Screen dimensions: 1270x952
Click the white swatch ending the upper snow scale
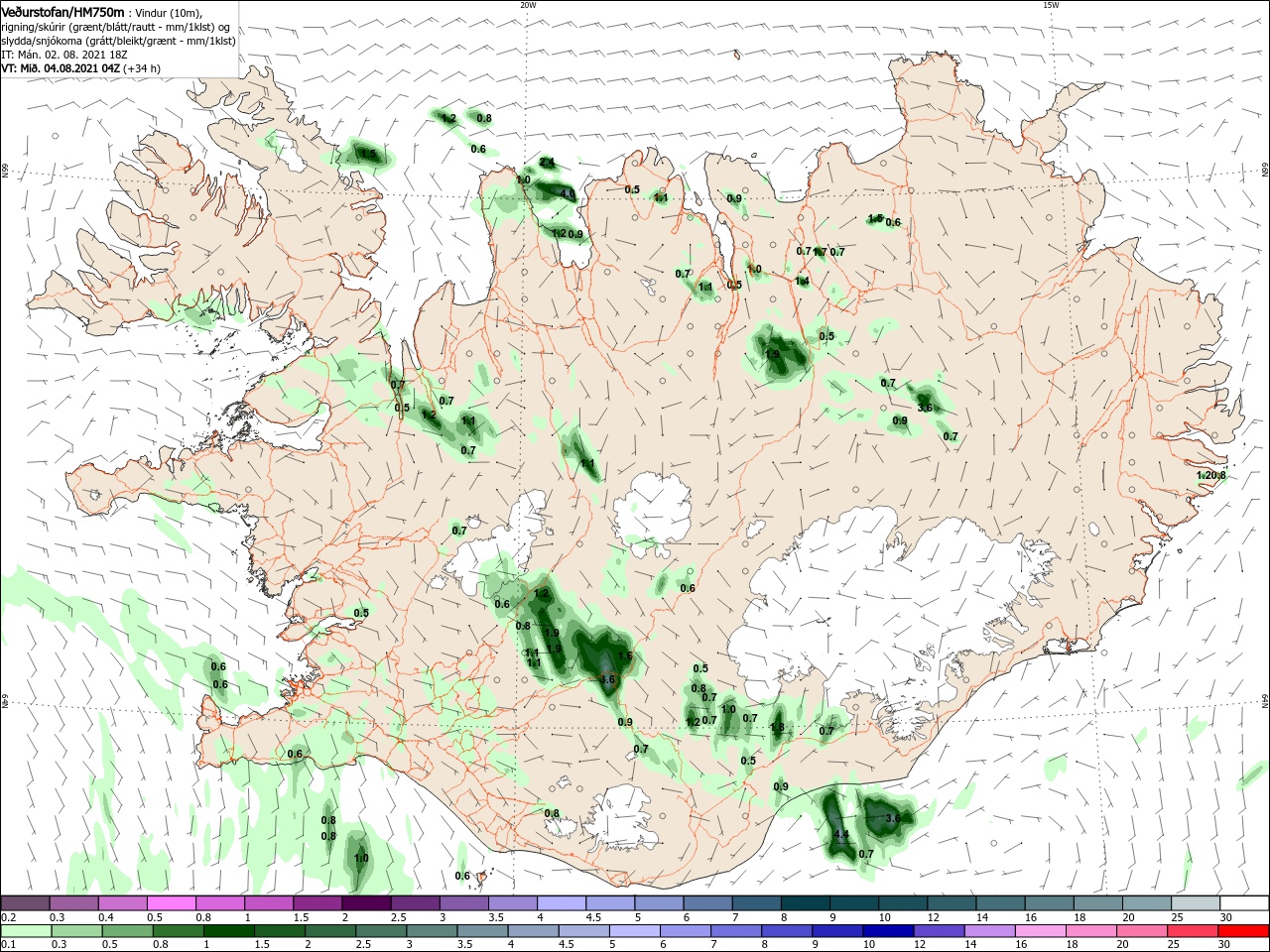click(x=1244, y=903)
